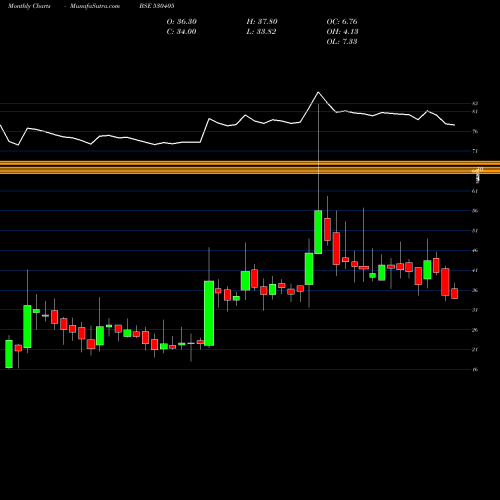Click the 82 price axis label

pos(475,103)
